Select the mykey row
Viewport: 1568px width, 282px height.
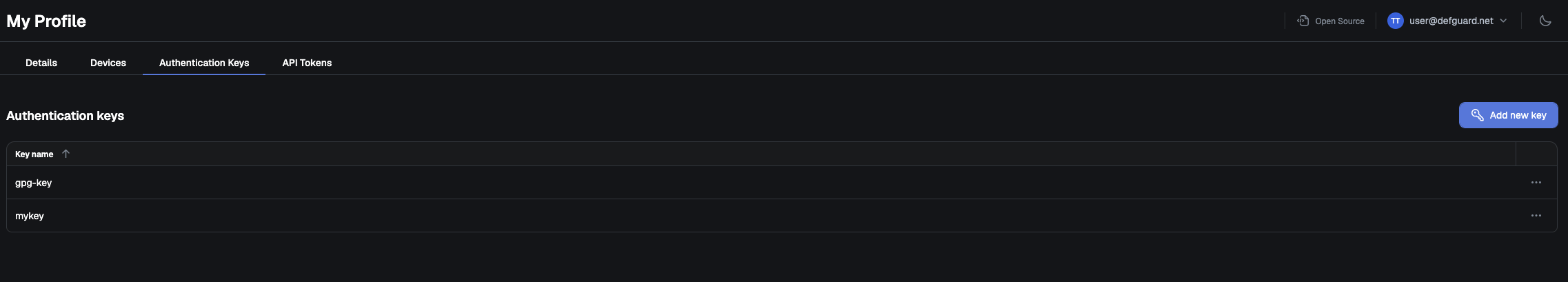coord(782,216)
